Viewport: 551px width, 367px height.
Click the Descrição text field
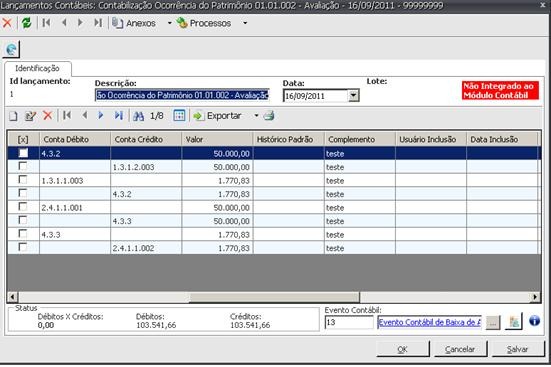click(x=182, y=95)
